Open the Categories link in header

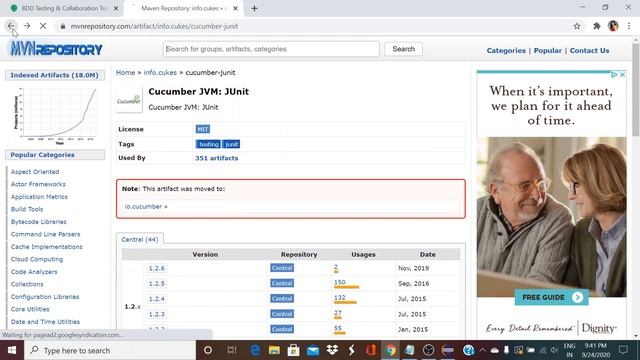(x=506, y=51)
